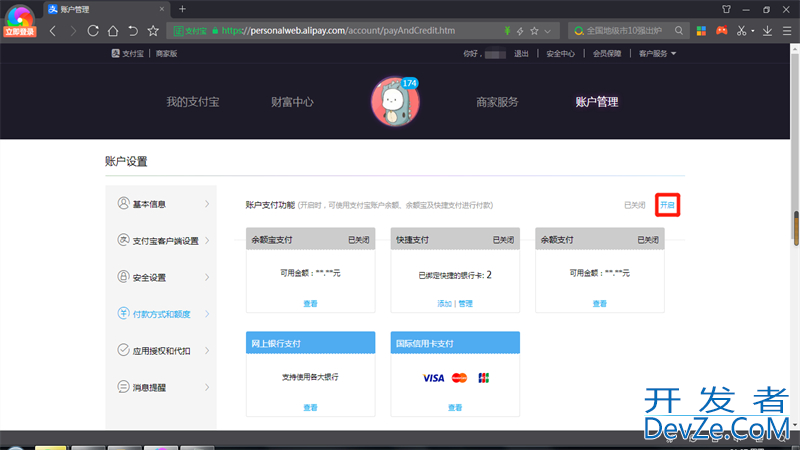Click the chevron beside 安全设置
Viewport: 800px width, 450px height.
coord(207,278)
